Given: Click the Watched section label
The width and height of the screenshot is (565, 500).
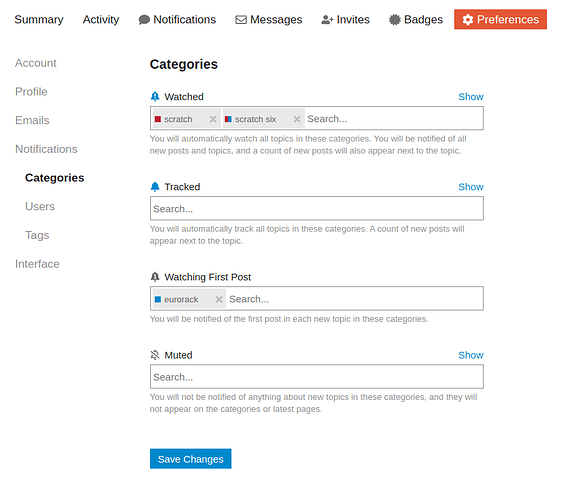Looking at the screenshot, I should 184,97.
